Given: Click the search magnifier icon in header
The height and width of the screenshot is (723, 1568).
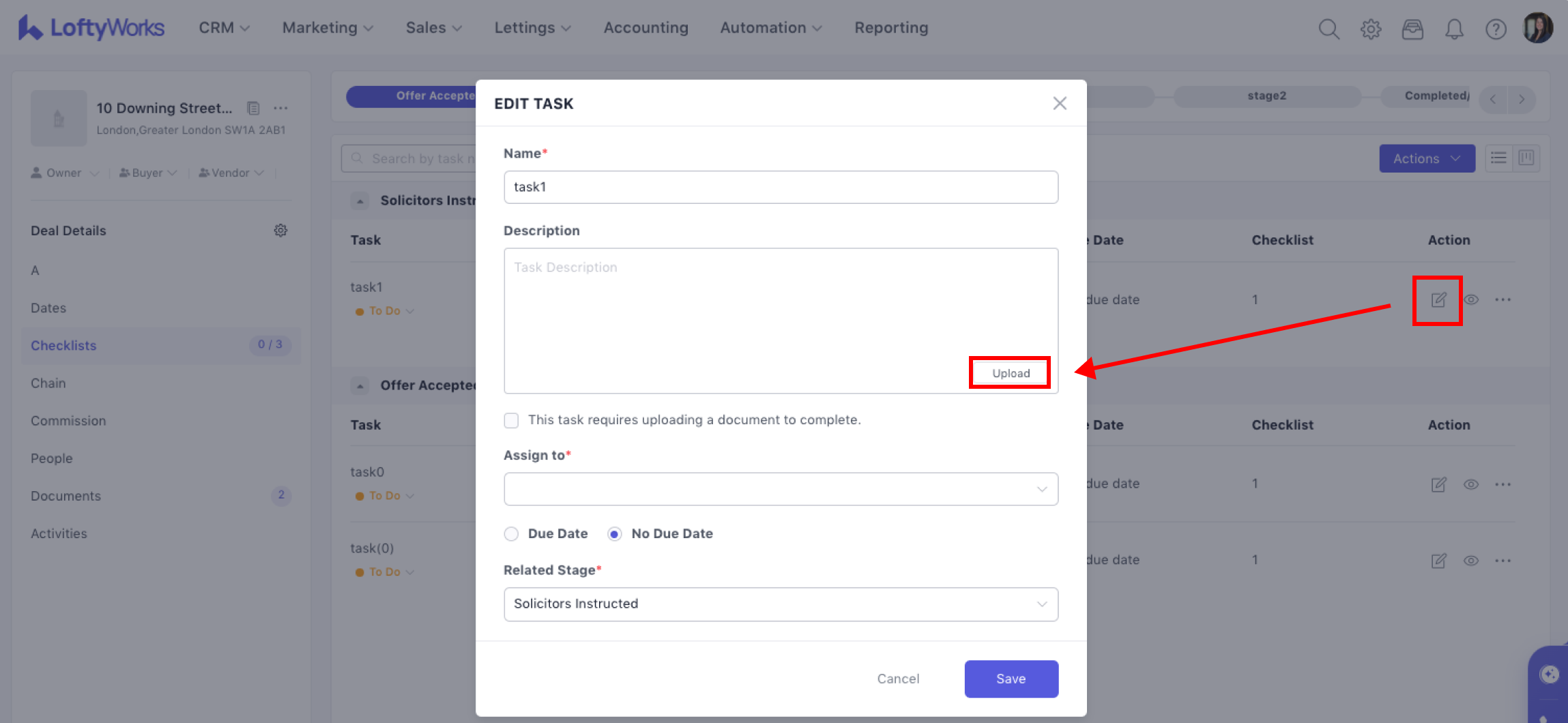Looking at the screenshot, I should pos(1329,29).
